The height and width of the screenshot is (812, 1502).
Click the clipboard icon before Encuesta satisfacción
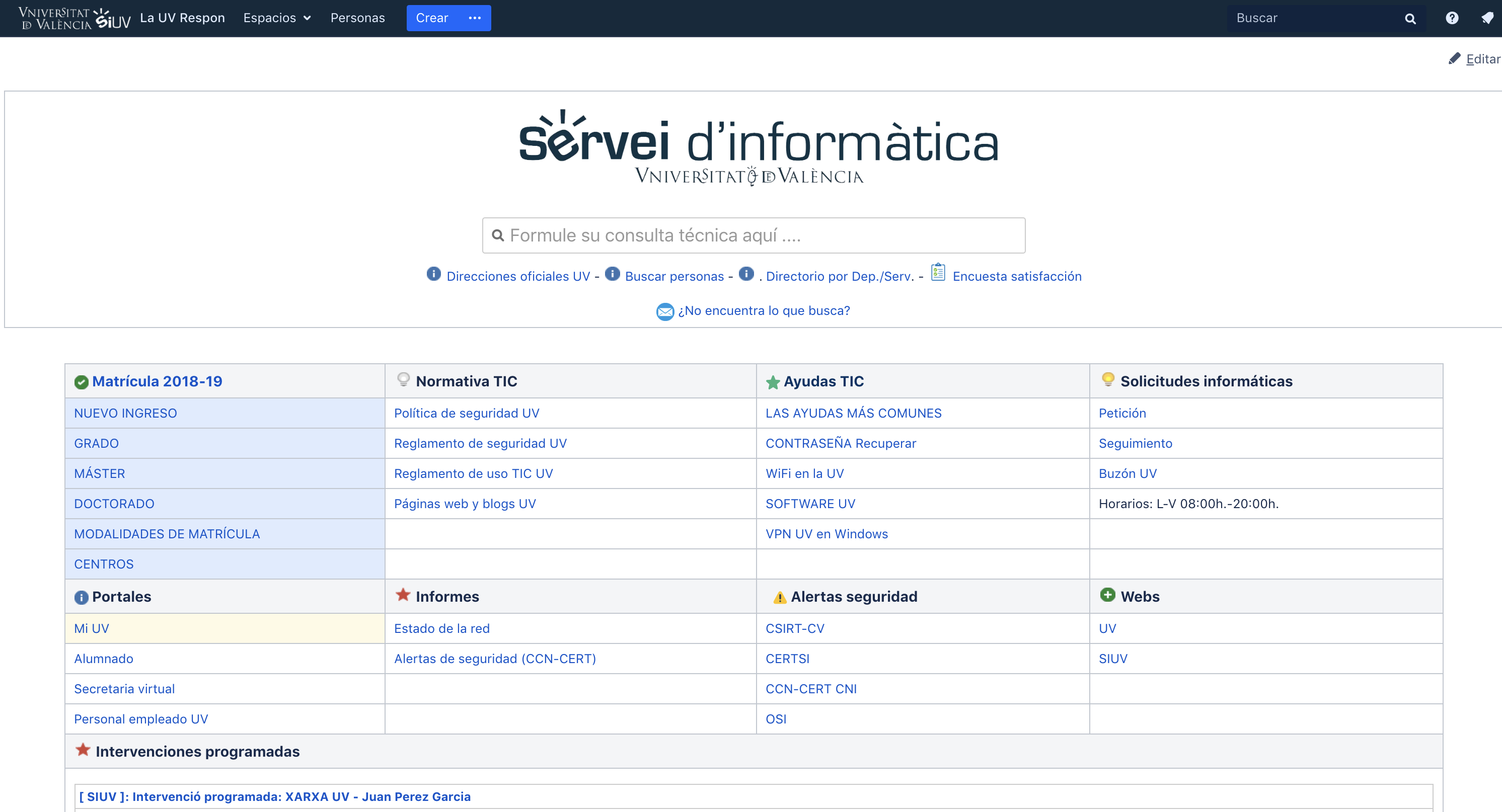pos(938,272)
